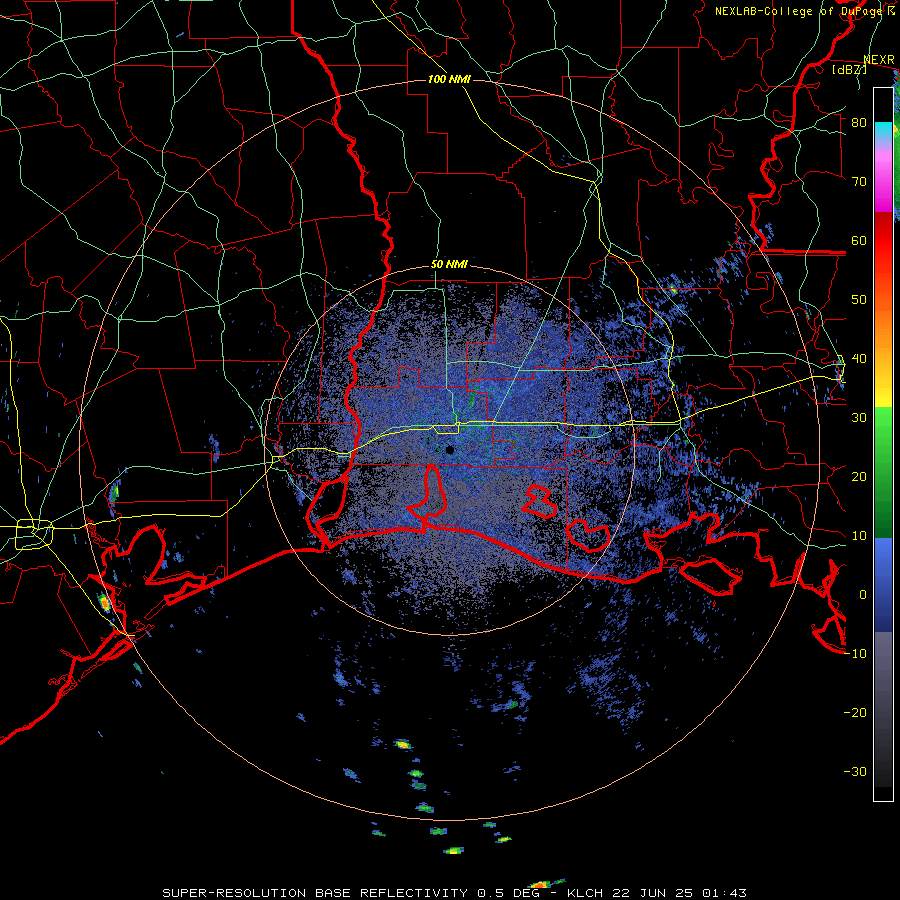Click the SUPER-RESOLUTION BASE REFLECTIVITY caption text
Viewport: 900px width, 900px height.
(315, 893)
